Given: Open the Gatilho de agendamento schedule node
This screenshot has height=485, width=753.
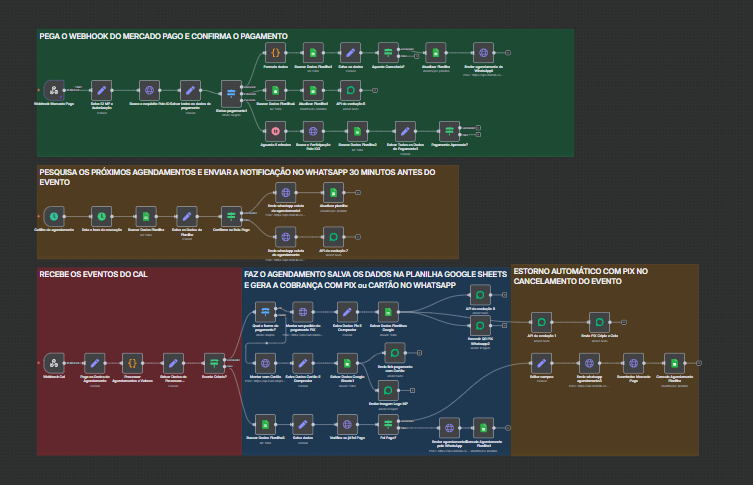Looking at the screenshot, I should (54, 215).
